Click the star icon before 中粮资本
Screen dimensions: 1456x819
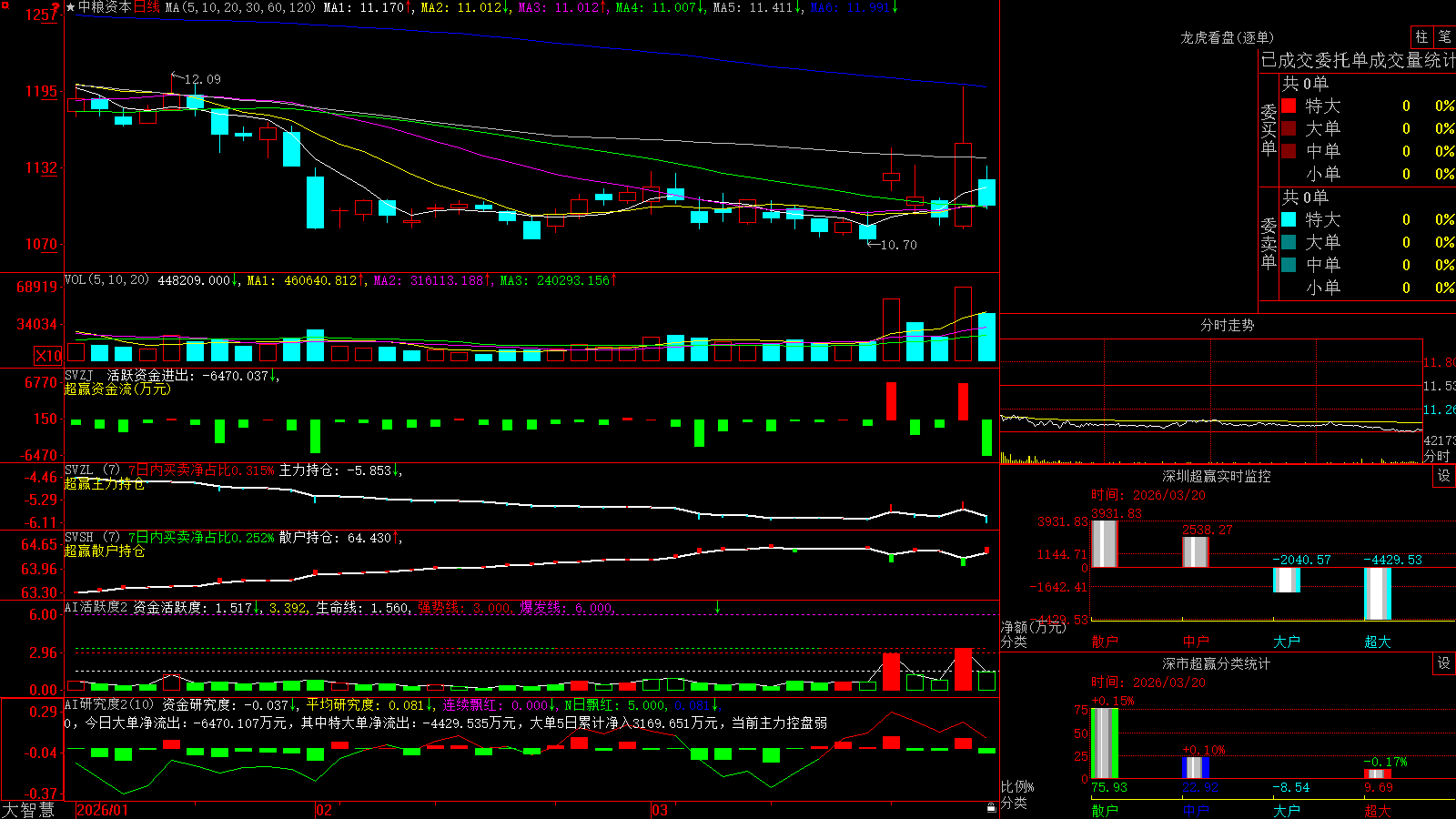click(x=70, y=7)
